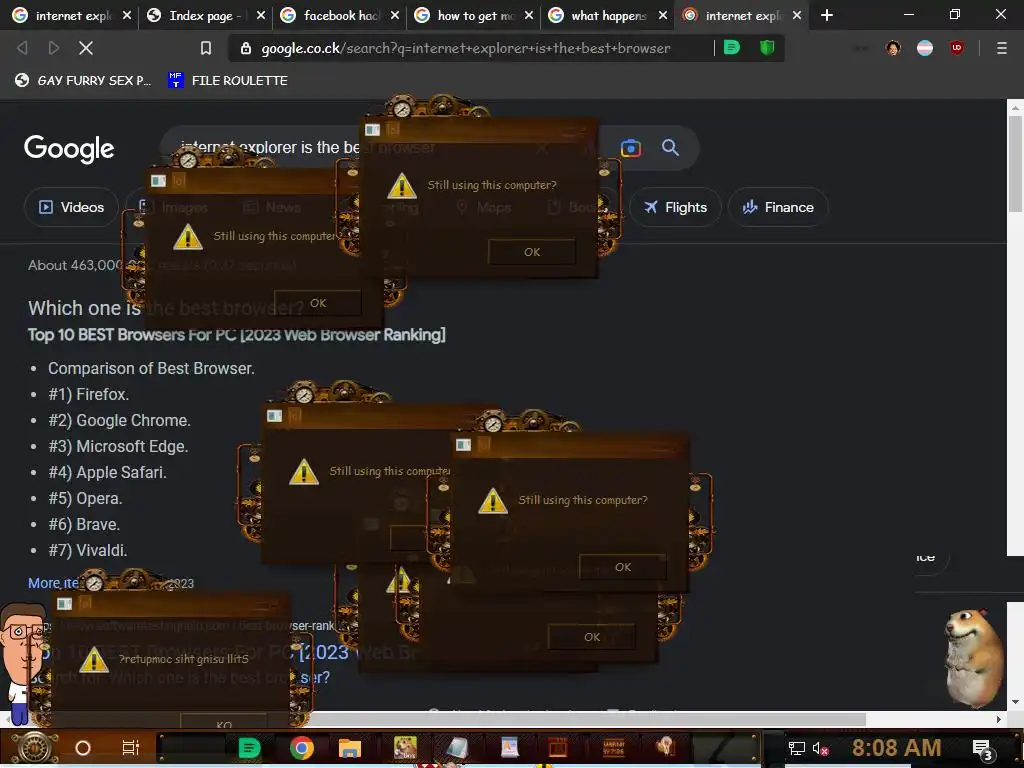Select the Videos search filter
This screenshot has width=1024, height=768.
click(x=71, y=207)
